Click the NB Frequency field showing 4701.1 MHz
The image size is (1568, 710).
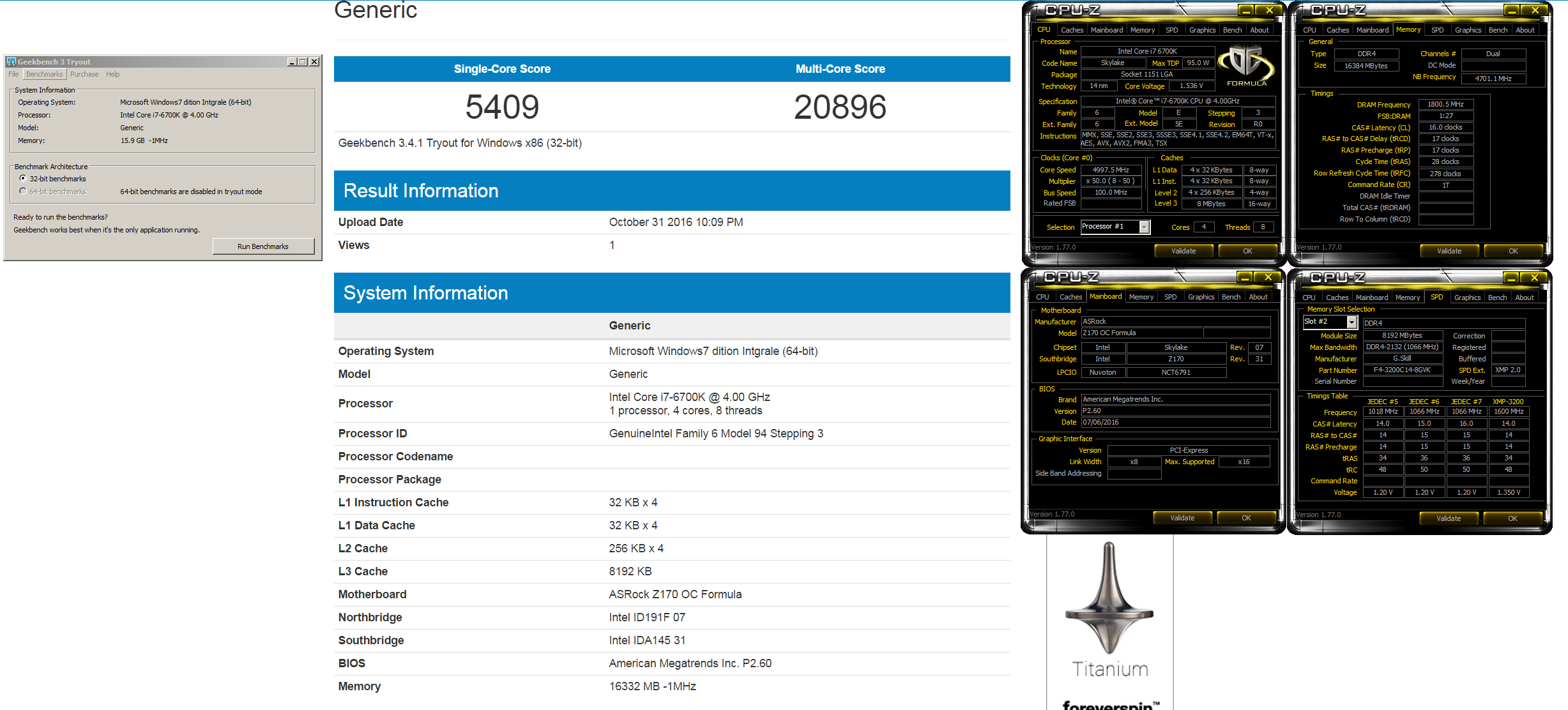(x=1493, y=79)
